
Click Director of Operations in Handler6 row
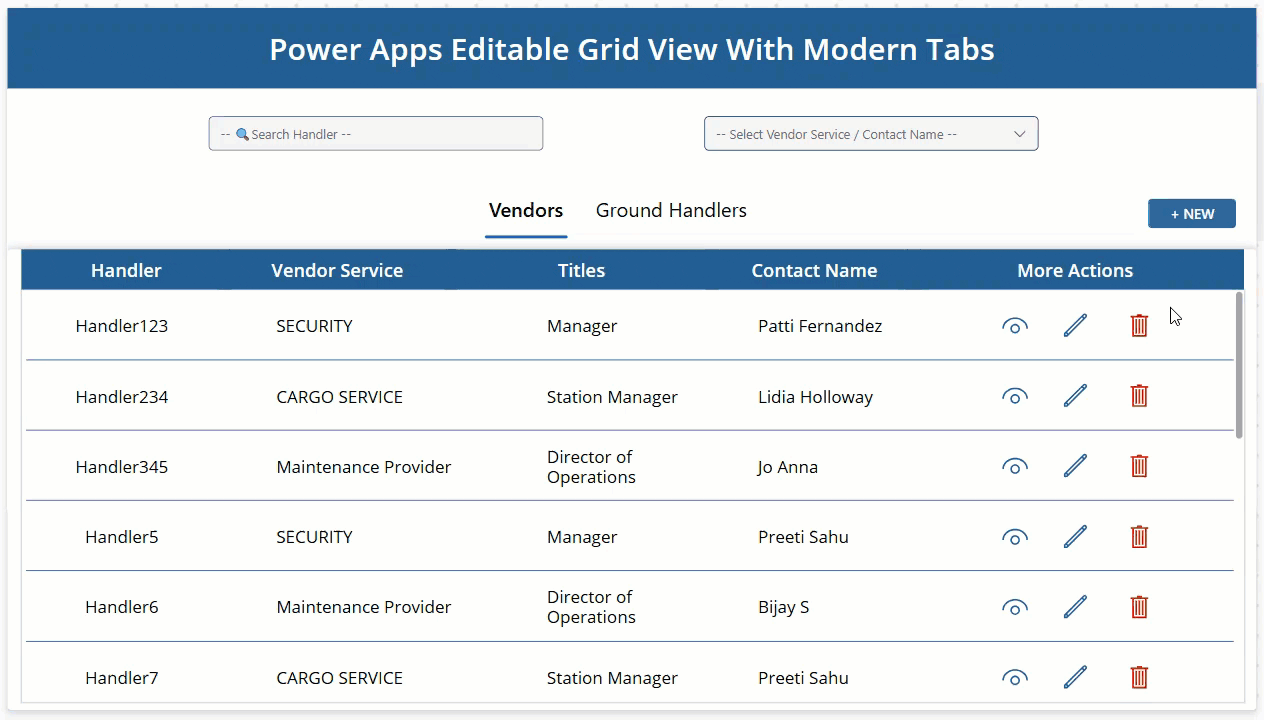tap(591, 607)
